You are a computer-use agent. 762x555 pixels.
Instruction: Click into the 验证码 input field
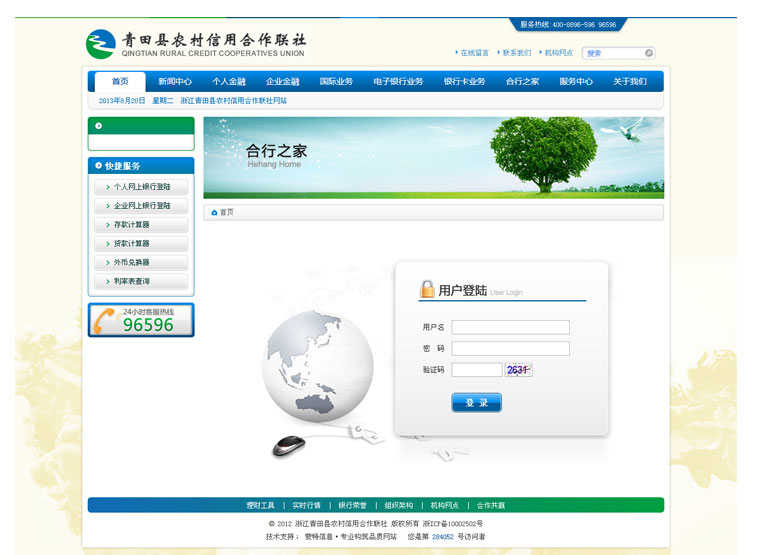476,370
